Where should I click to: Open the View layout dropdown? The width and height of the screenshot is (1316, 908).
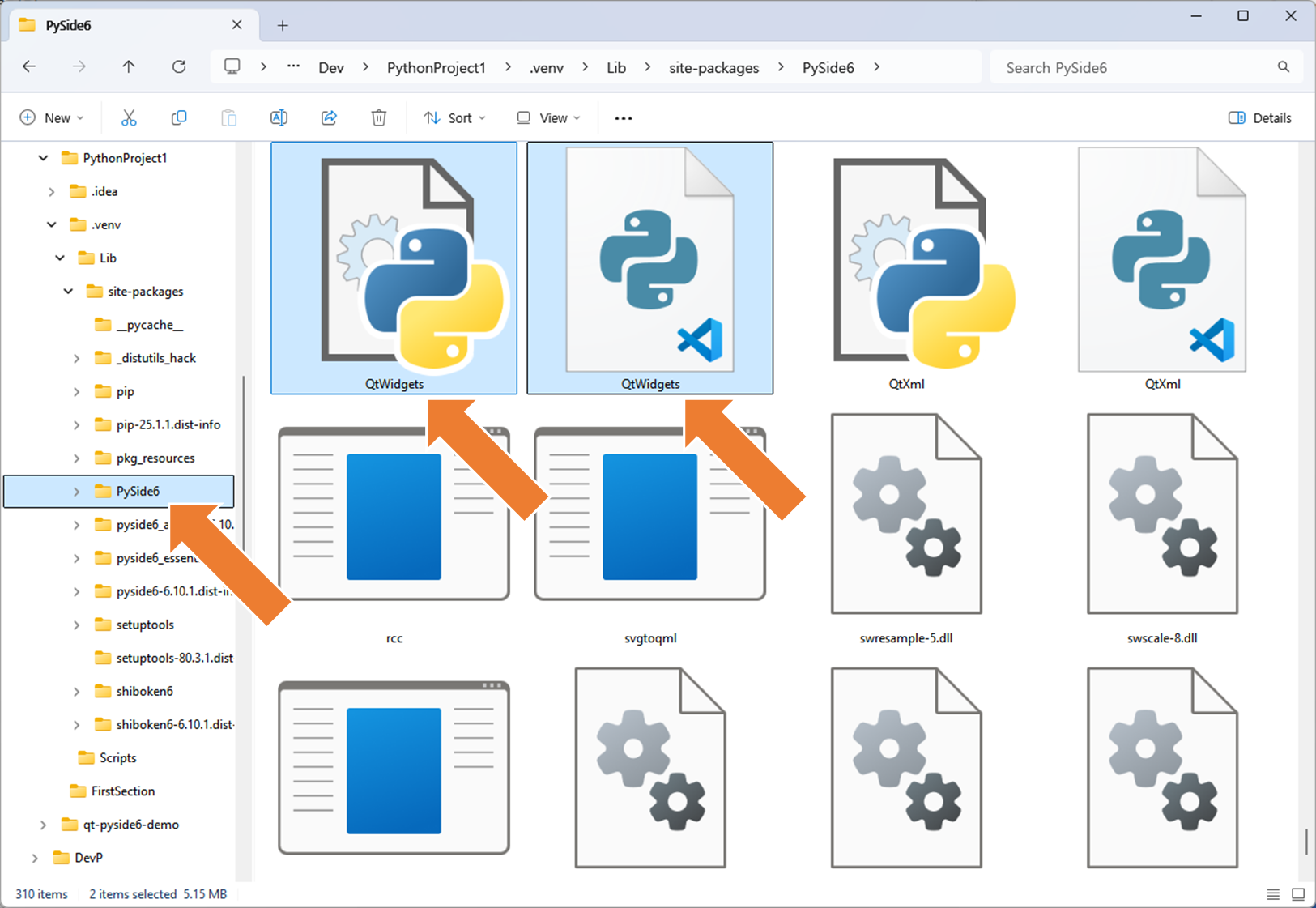pos(548,118)
